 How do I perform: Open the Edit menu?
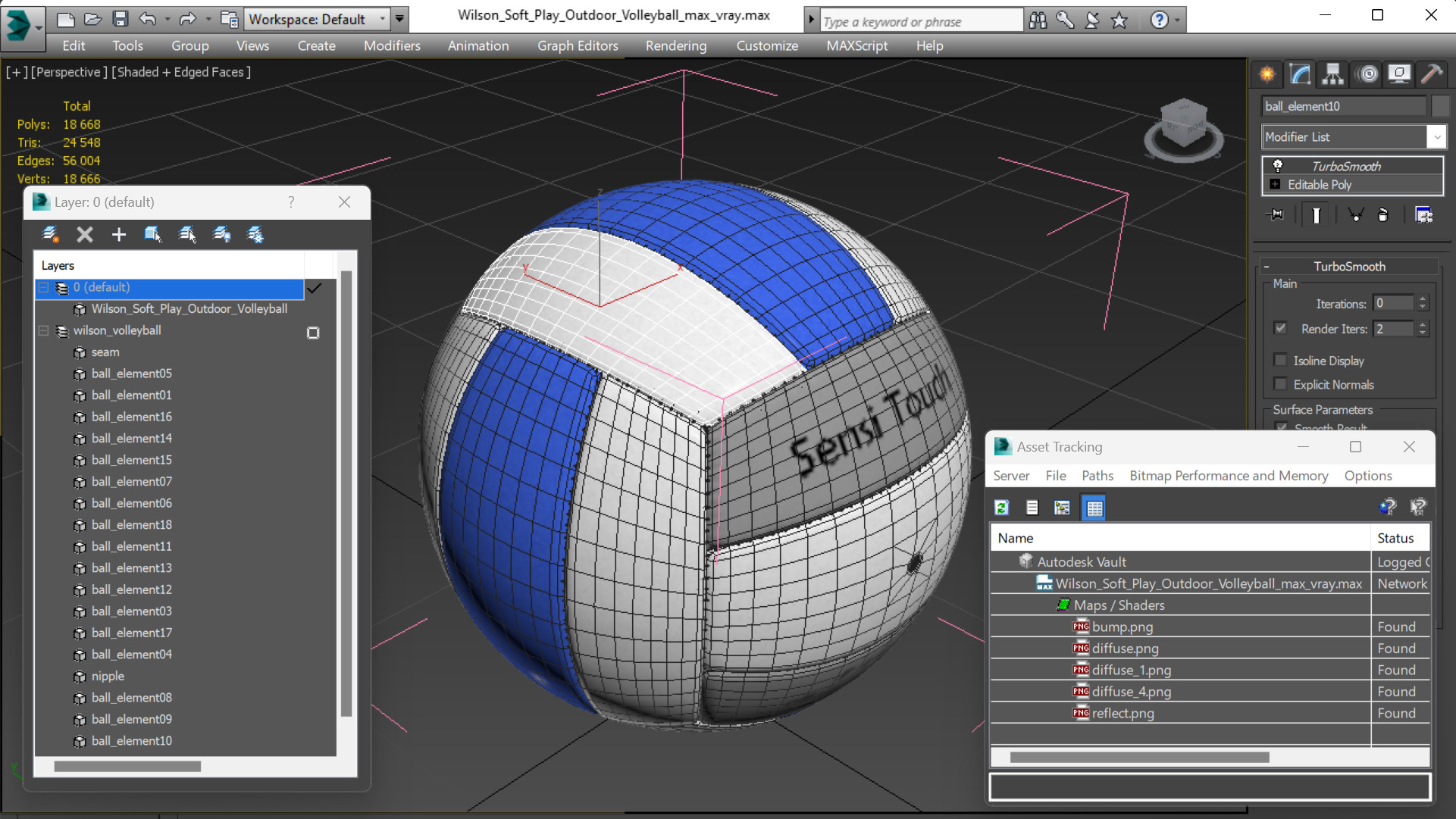[74, 45]
